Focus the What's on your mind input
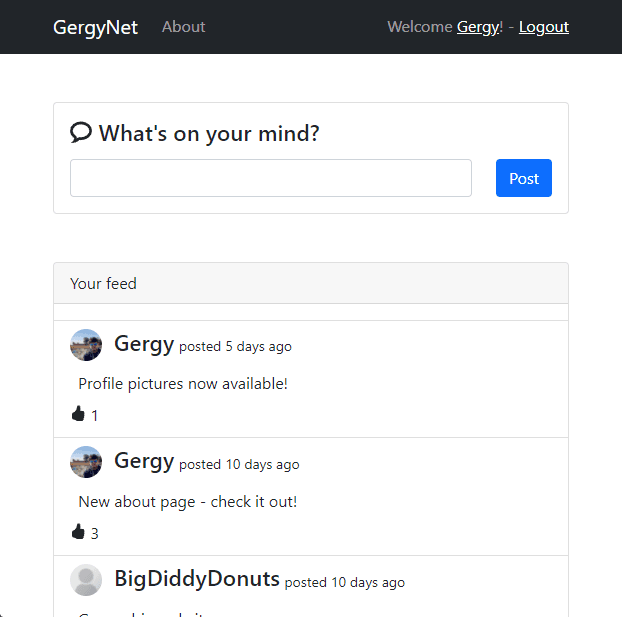Viewport: 622px width, 617px height. (271, 178)
